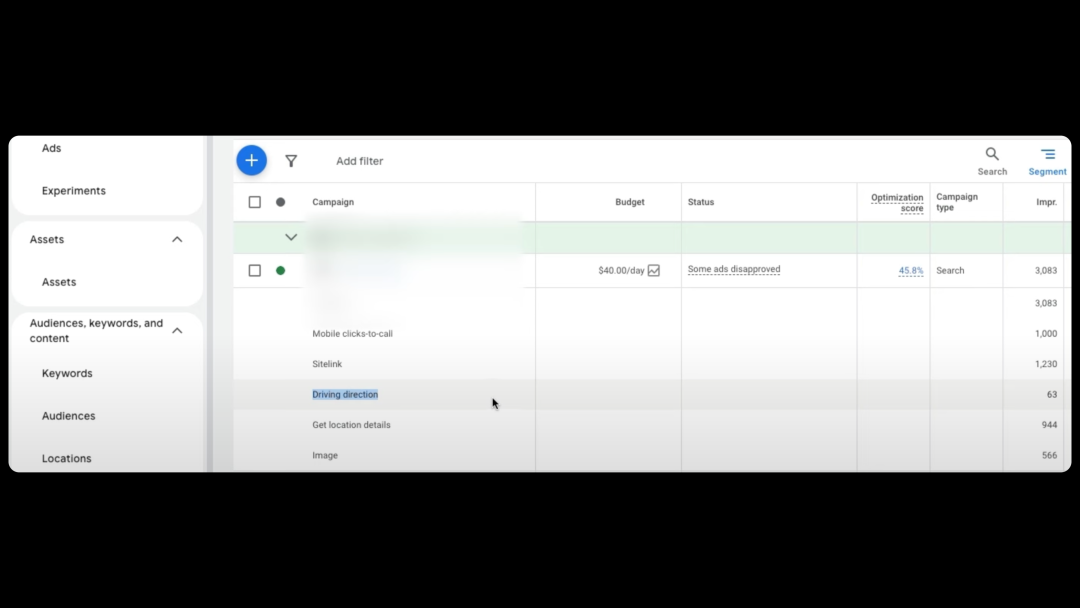Sort by the Status column header

(700, 202)
